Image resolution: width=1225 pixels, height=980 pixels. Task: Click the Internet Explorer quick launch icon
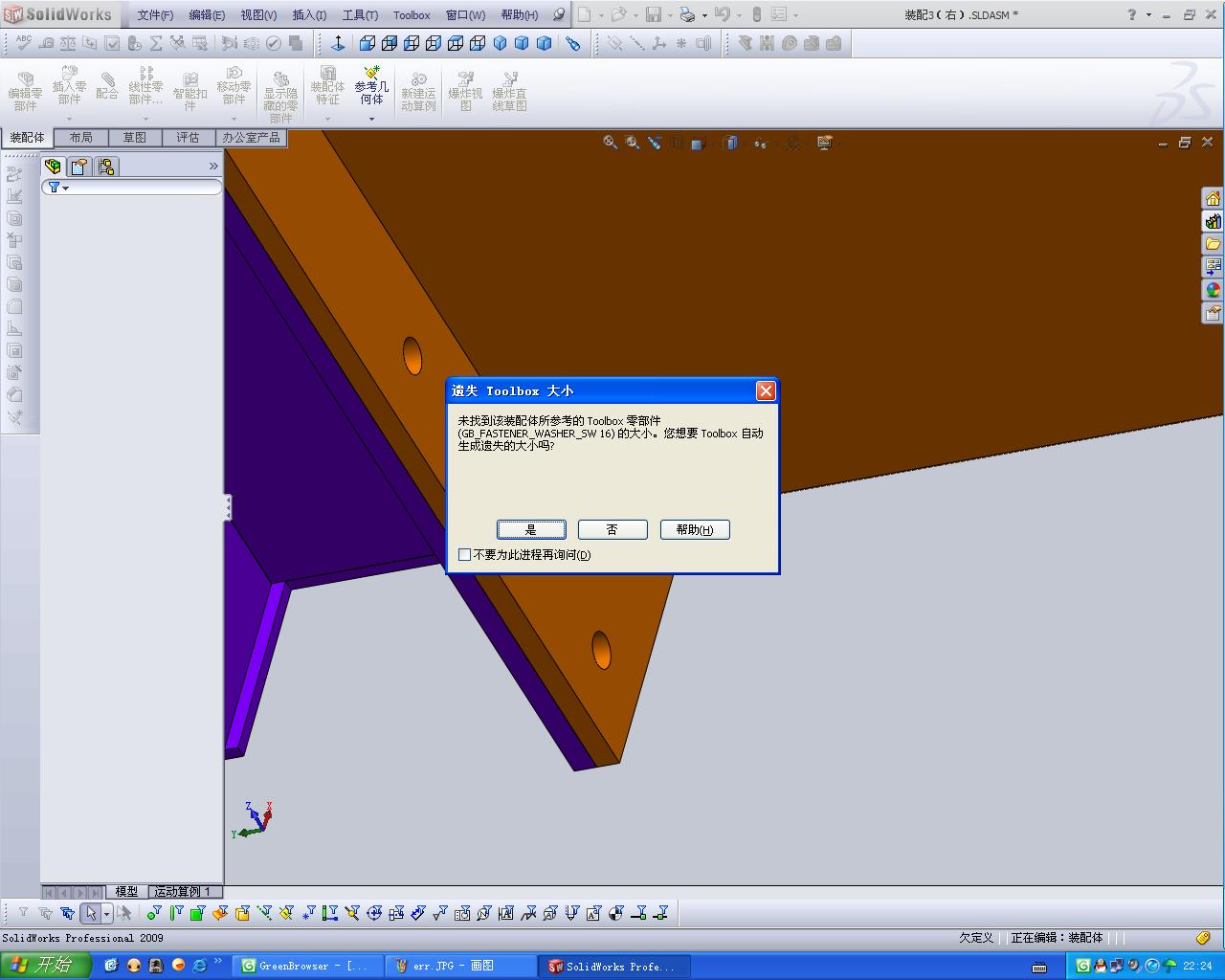pos(200,966)
